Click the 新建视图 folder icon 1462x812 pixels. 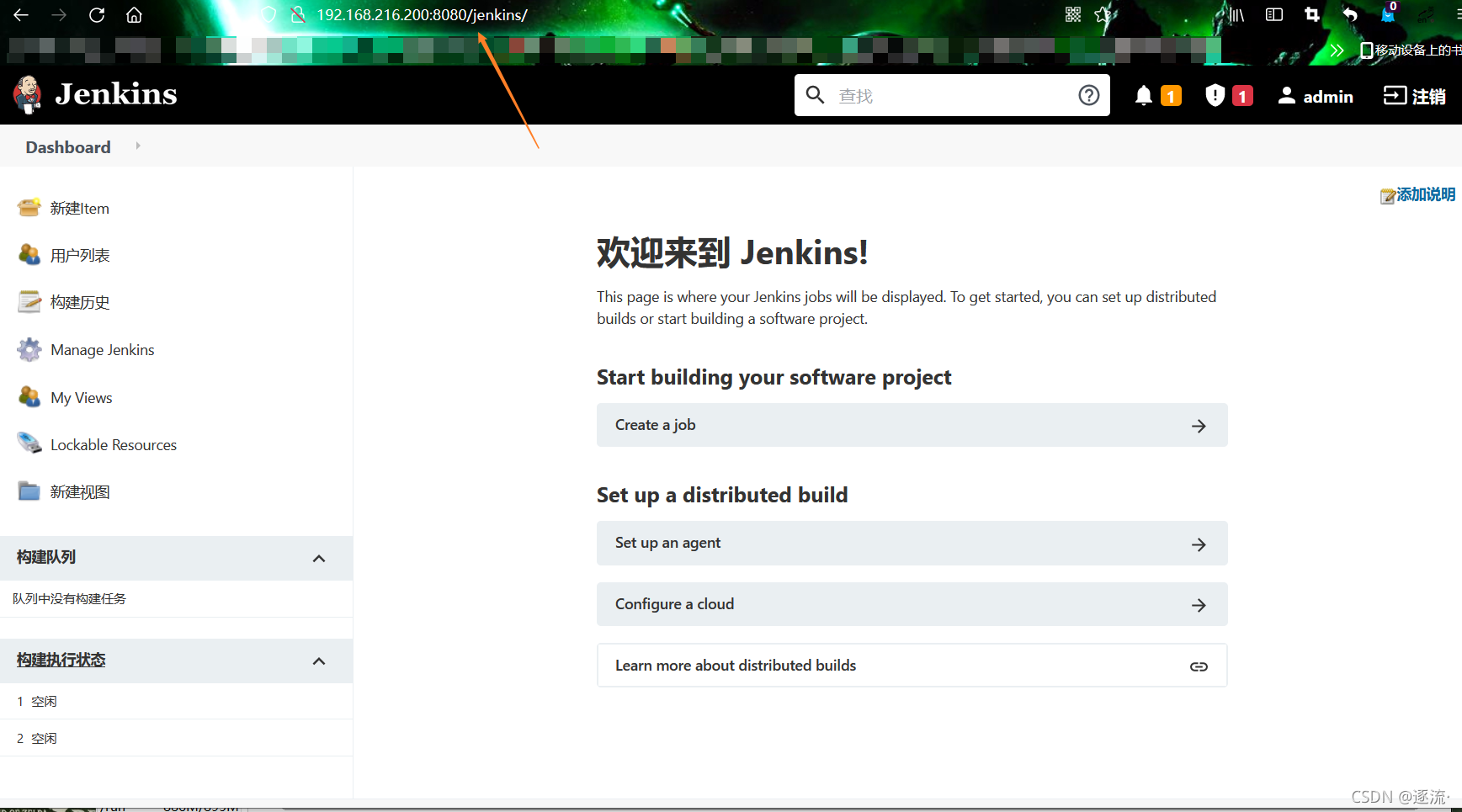[29, 491]
